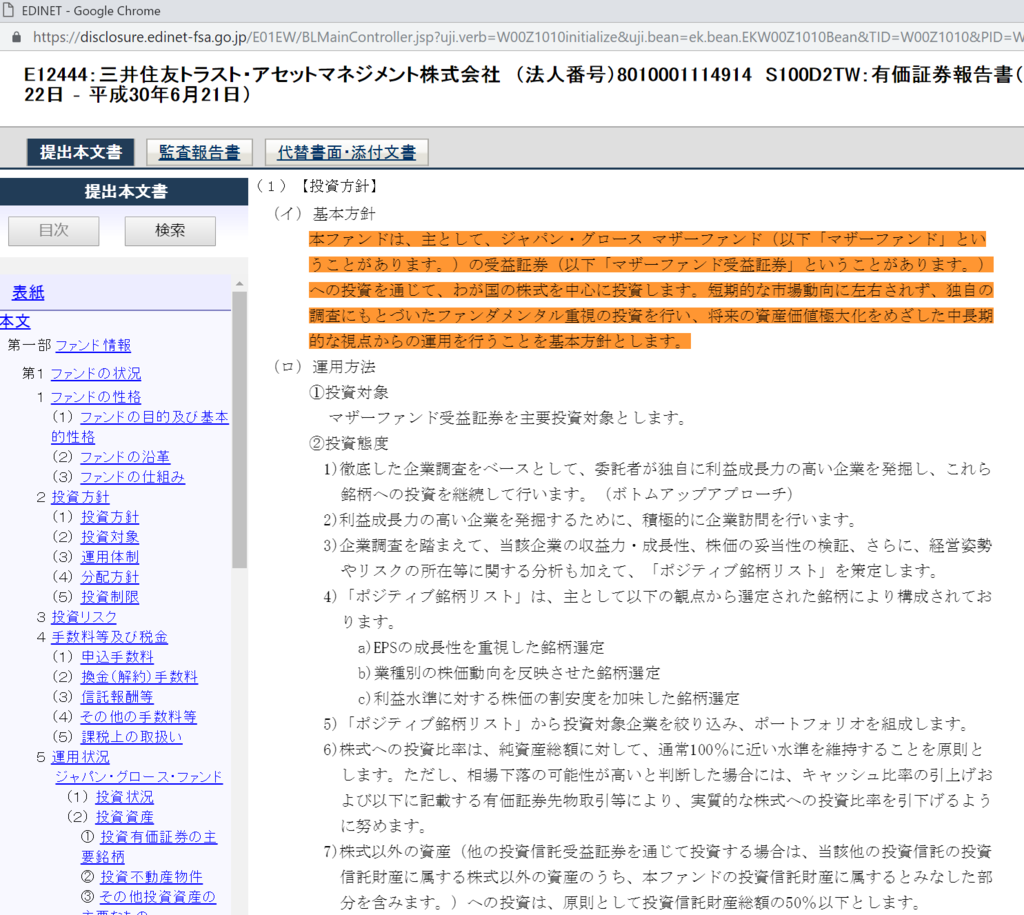Viewport: 1024px width, 915px height.
Task: Open subsection (1) 投資方針 link
Action: (x=110, y=517)
